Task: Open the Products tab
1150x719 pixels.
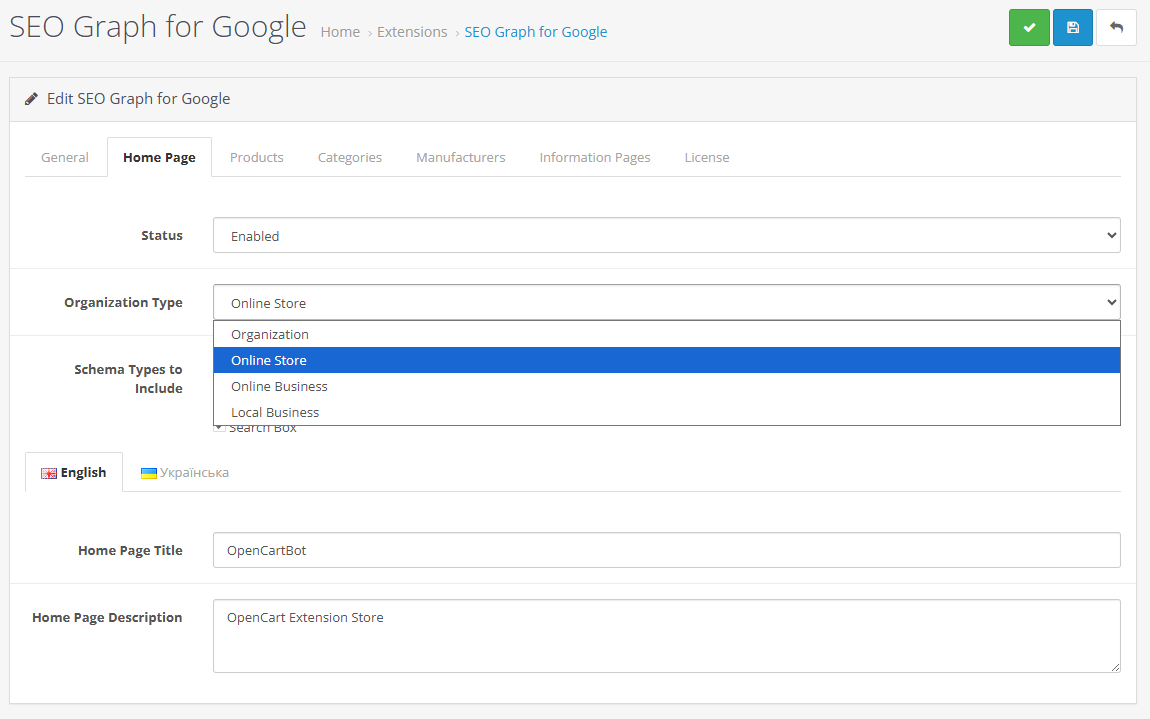Action: [x=257, y=157]
